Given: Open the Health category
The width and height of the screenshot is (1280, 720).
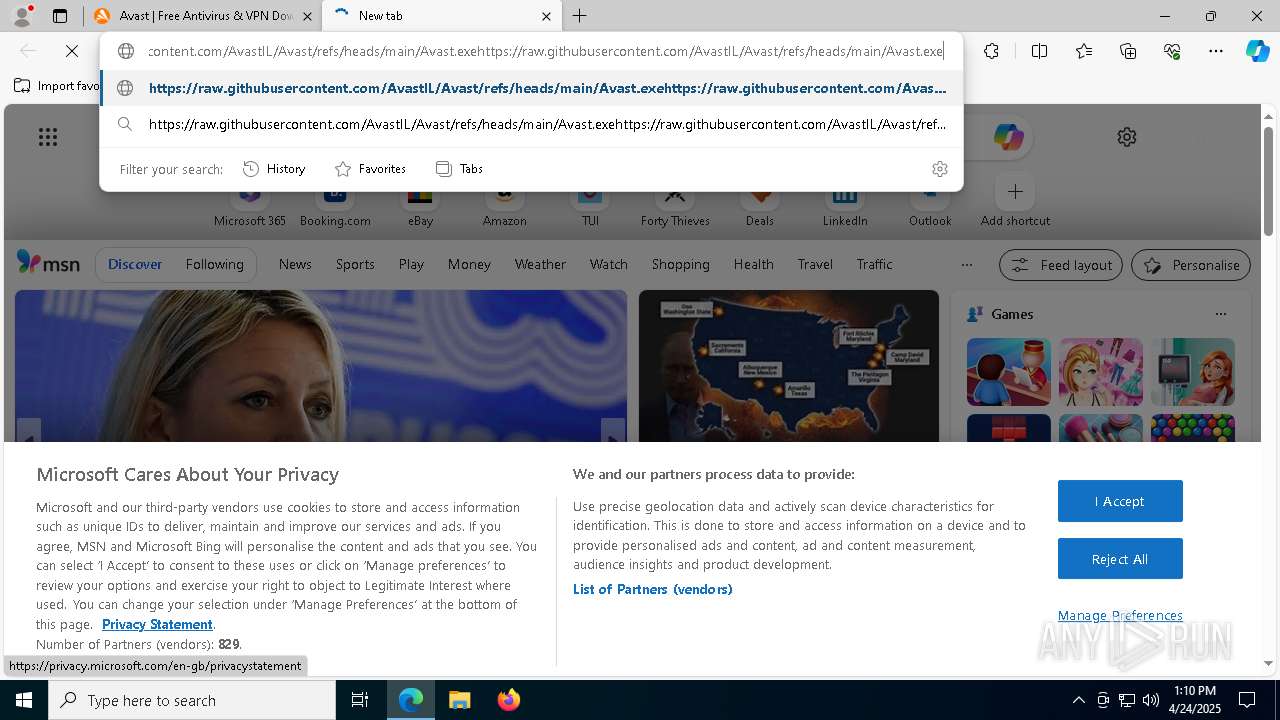Looking at the screenshot, I should [753, 264].
